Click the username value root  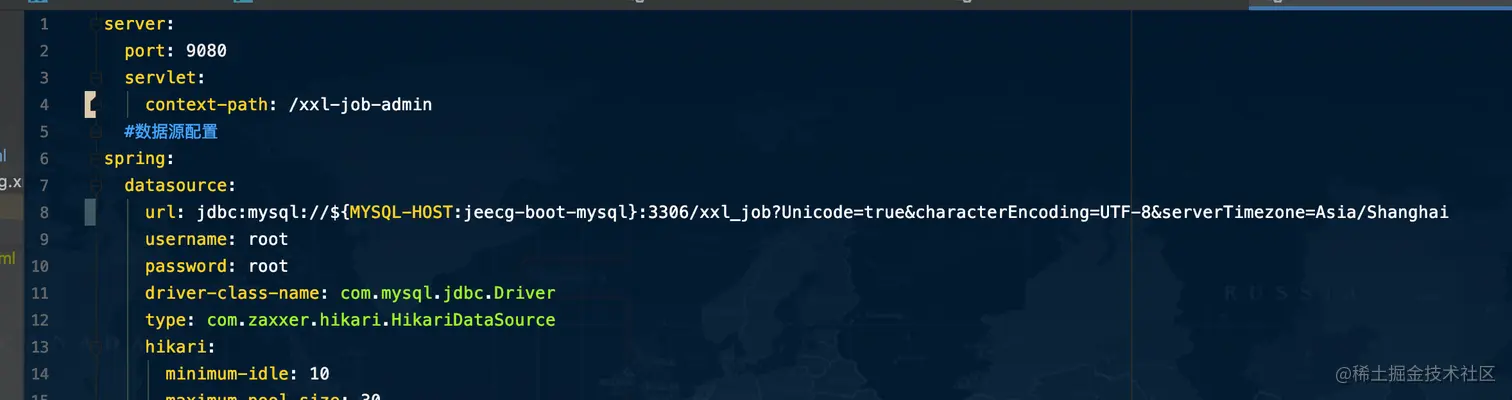click(x=268, y=239)
